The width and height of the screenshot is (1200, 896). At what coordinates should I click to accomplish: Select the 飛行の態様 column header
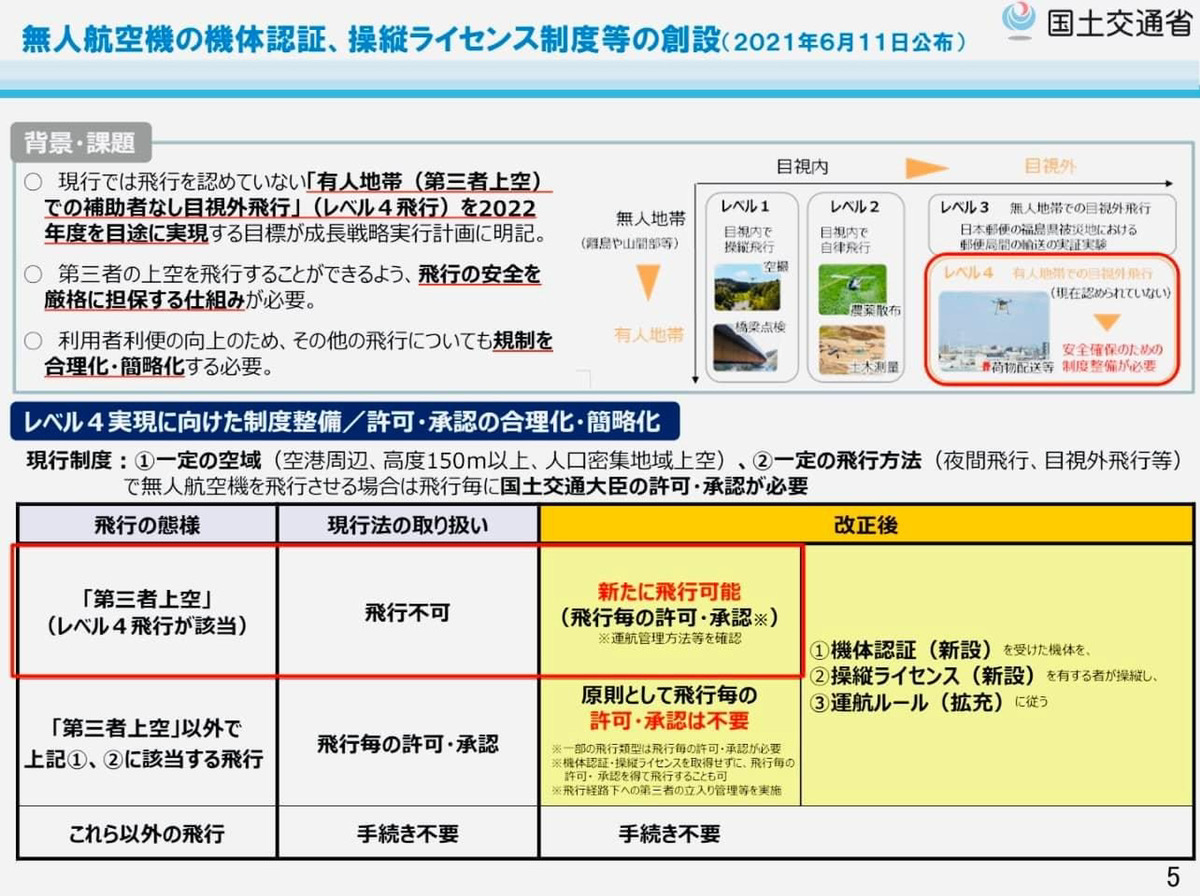click(146, 525)
